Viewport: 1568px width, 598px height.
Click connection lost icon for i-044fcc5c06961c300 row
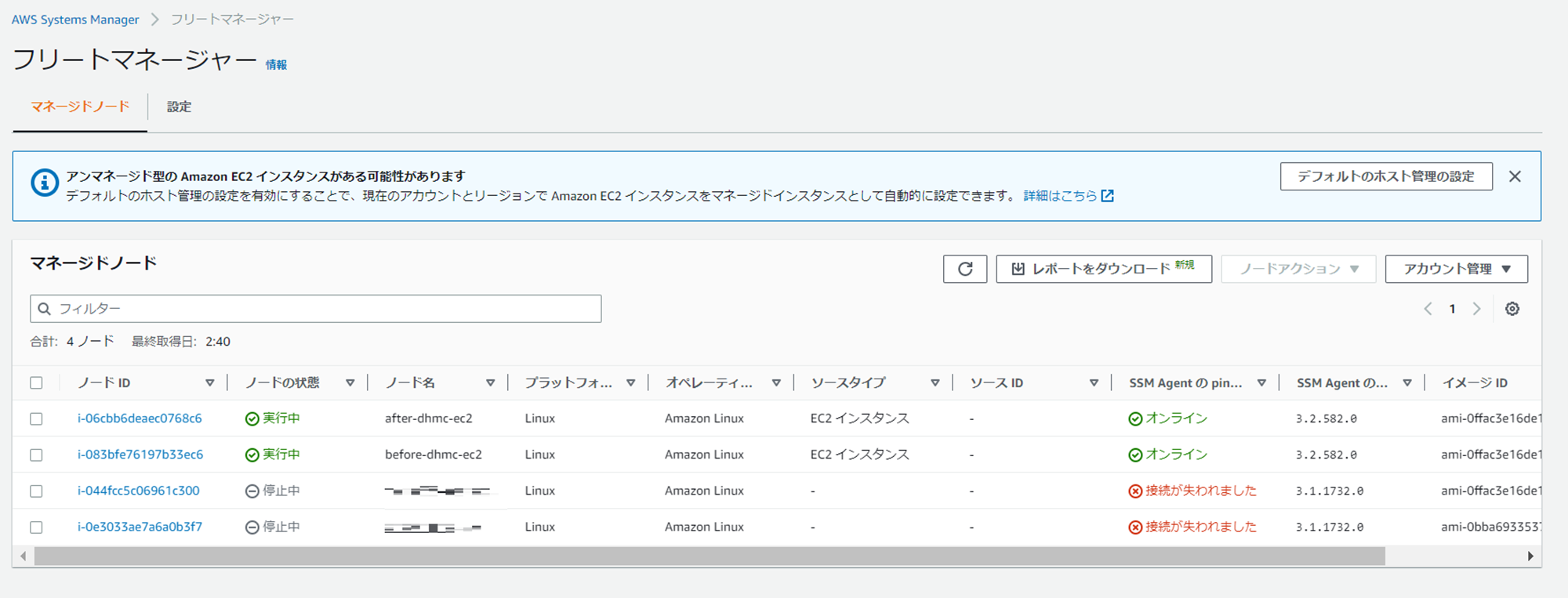click(1135, 491)
